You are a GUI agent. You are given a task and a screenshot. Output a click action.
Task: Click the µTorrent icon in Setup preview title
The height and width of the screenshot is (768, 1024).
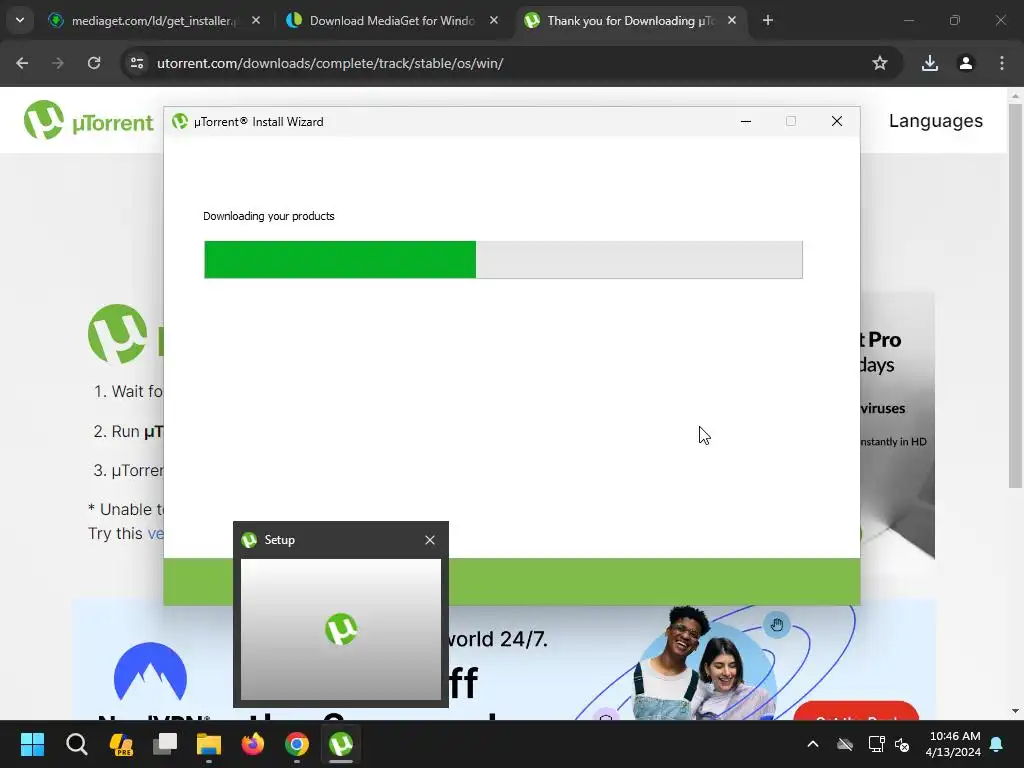click(x=249, y=540)
